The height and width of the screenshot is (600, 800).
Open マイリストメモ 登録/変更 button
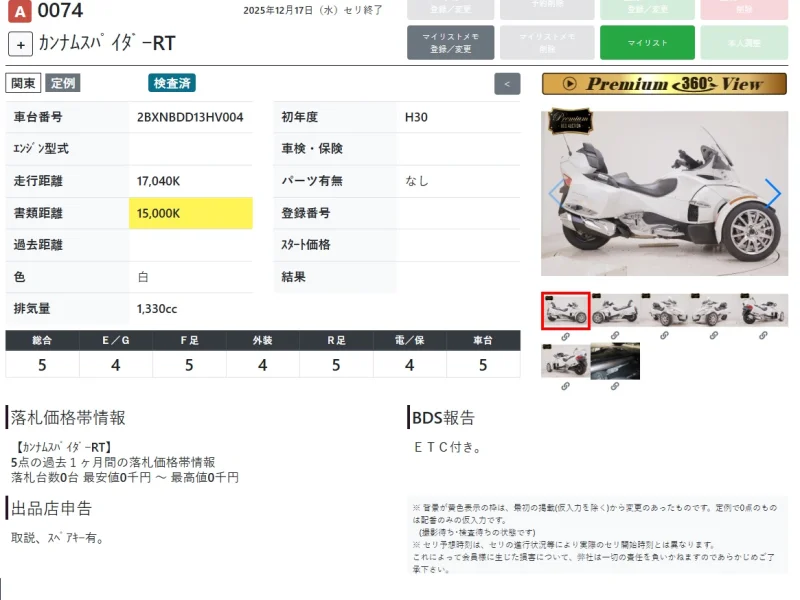(x=451, y=43)
